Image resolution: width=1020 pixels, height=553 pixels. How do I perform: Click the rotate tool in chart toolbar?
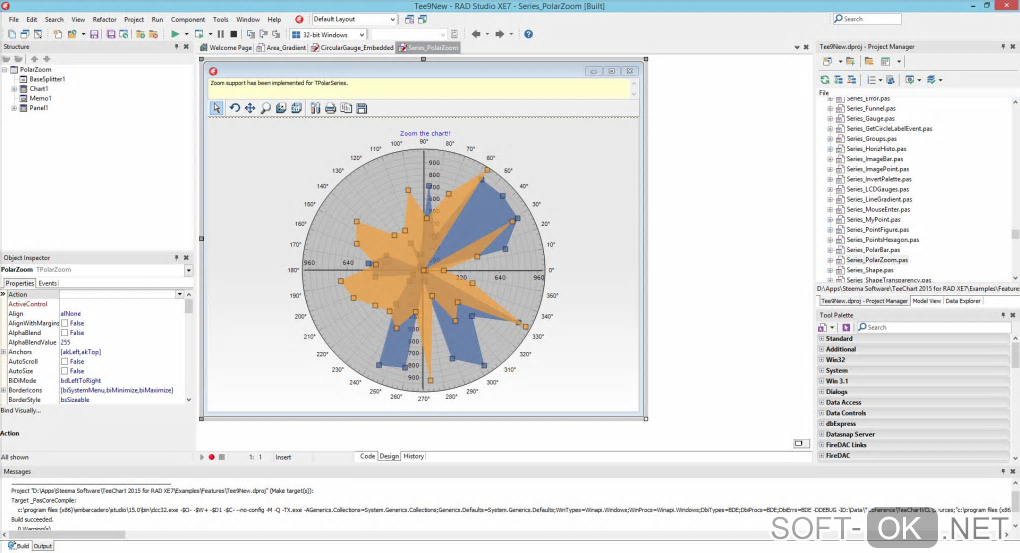pyautogui.click(x=234, y=108)
